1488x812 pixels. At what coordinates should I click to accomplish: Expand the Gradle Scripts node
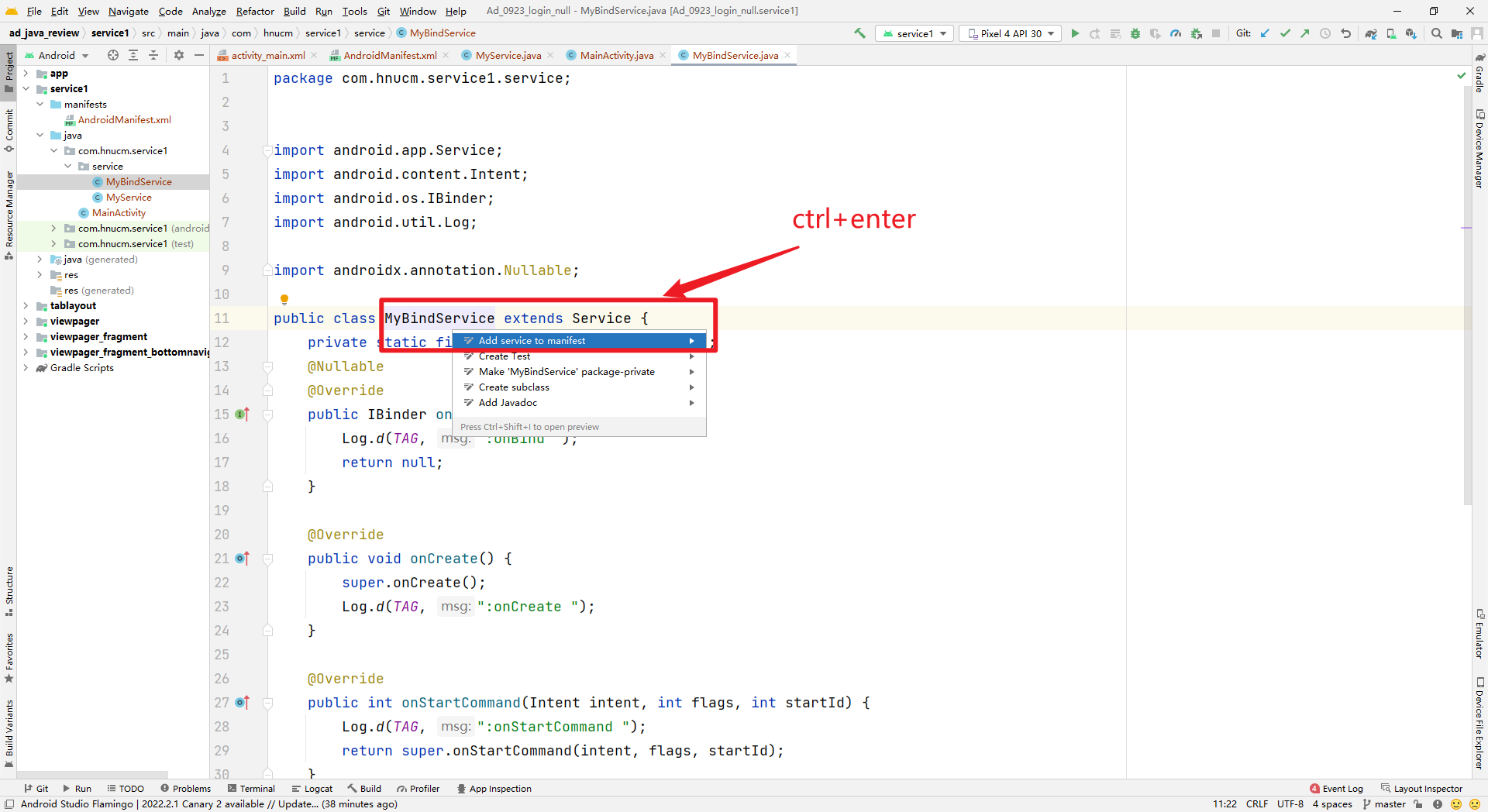[26, 368]
